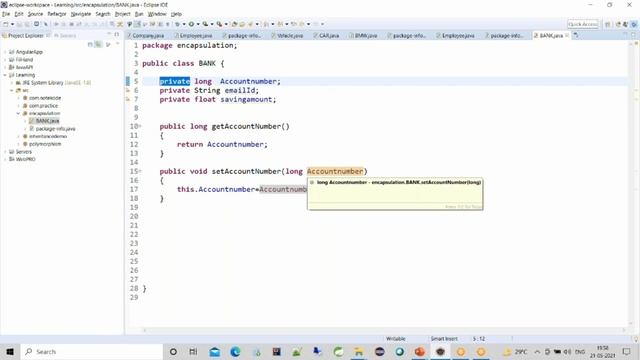Open the Refactor menu

57,14
